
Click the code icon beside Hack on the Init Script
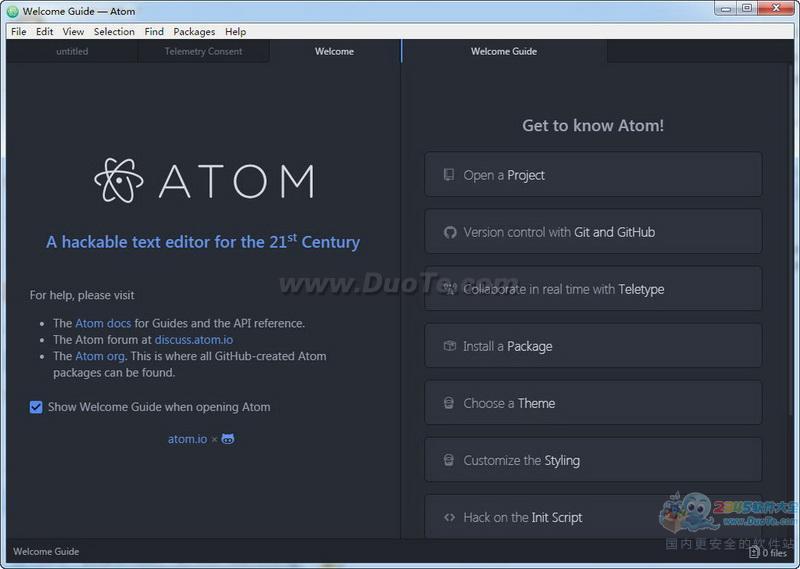tap(449, 517)
